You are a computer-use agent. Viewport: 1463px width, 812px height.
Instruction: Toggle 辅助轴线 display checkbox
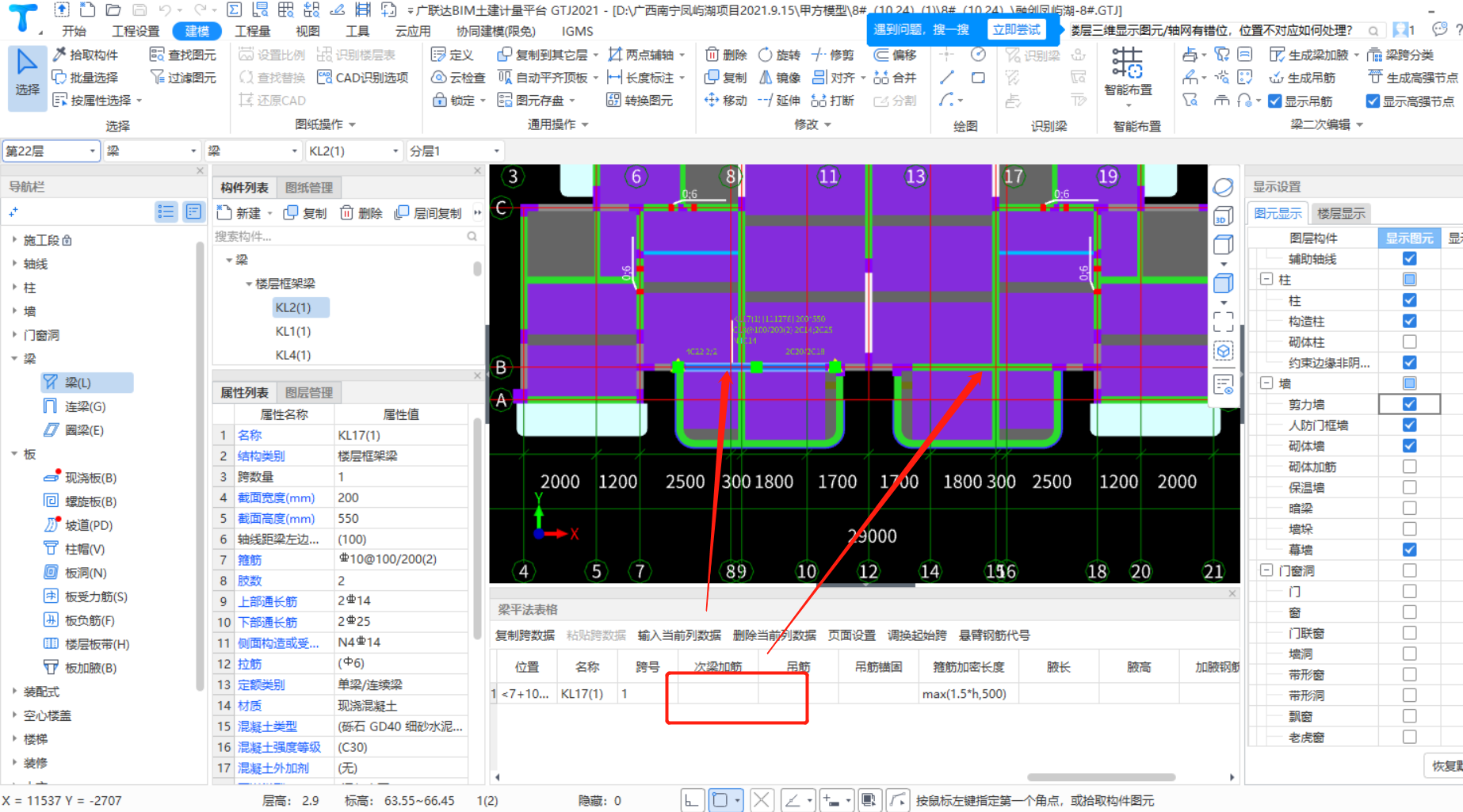[x=1409, y=258]
